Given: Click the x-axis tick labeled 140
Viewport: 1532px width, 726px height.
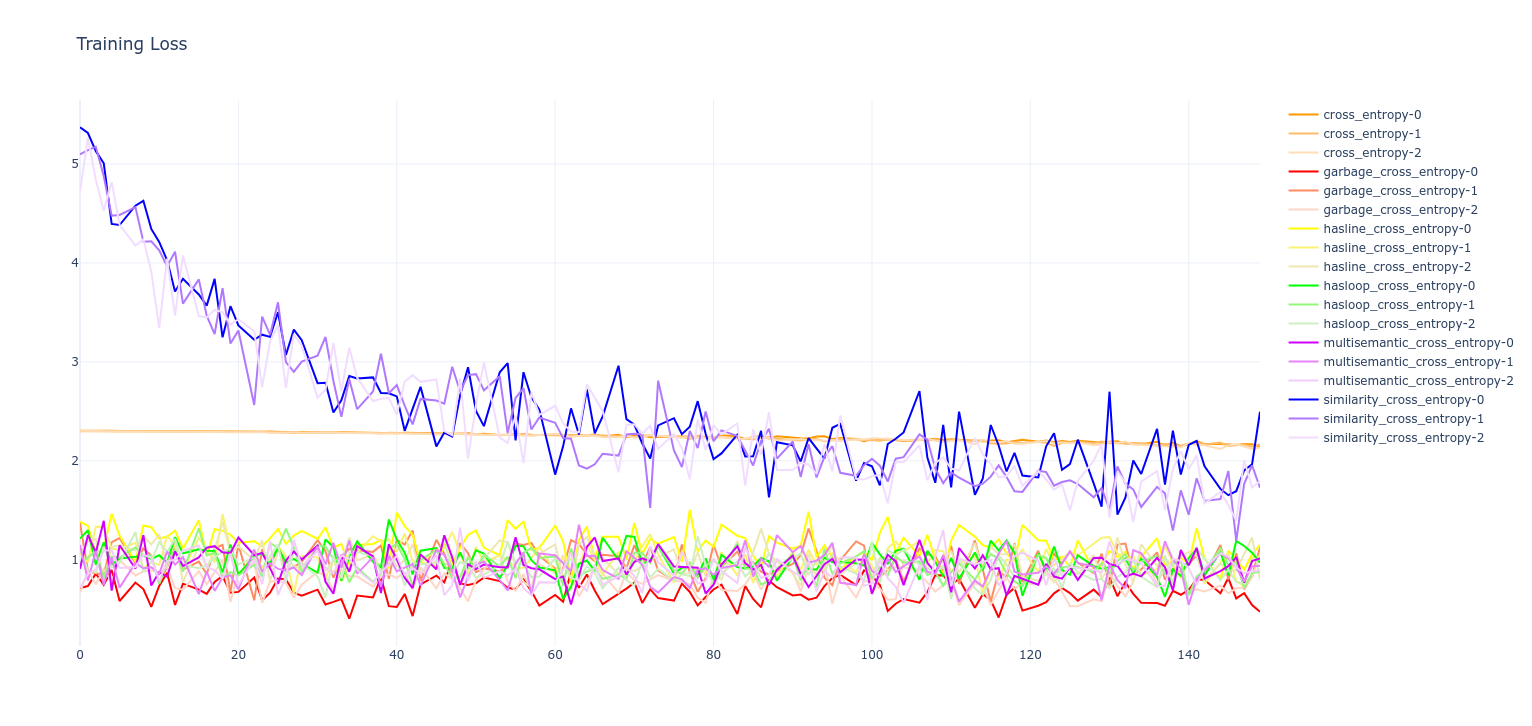Looking at the screenshot, I should (1190, 652).
